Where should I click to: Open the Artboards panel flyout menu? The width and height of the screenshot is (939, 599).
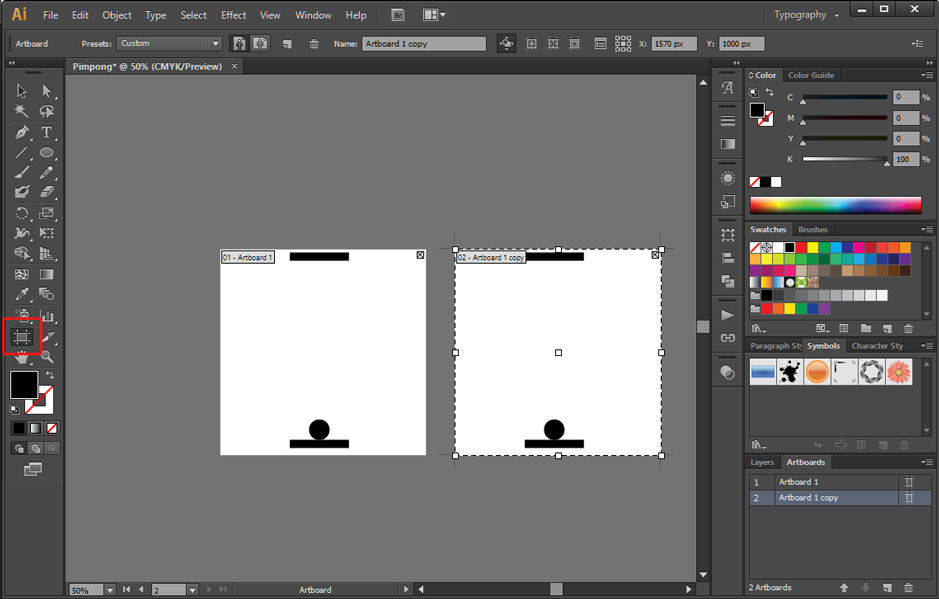pyautogui.click(x=927, y=462)
